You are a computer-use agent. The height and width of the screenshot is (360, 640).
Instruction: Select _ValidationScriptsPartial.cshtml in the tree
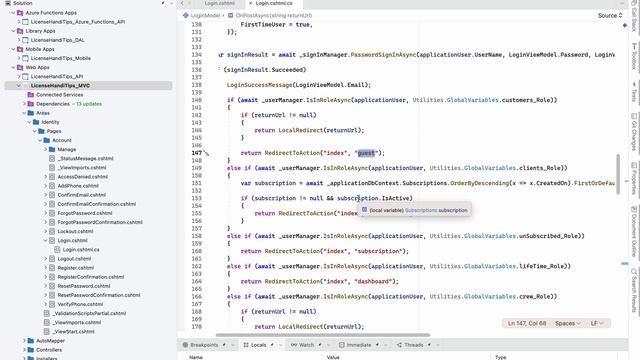pyautogui.click(x=89, y=313)
